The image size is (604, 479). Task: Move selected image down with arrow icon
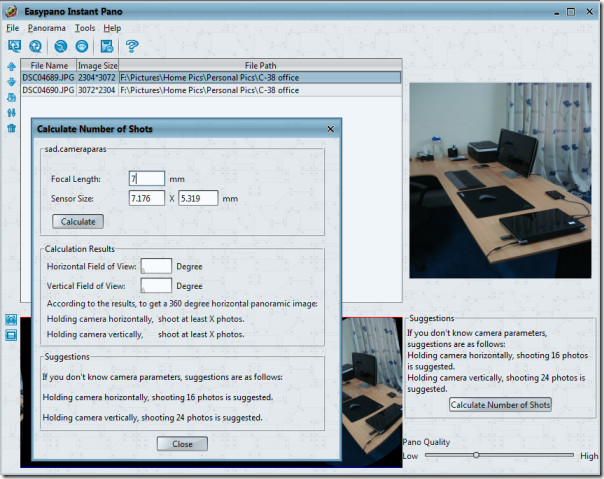(12, 82)
